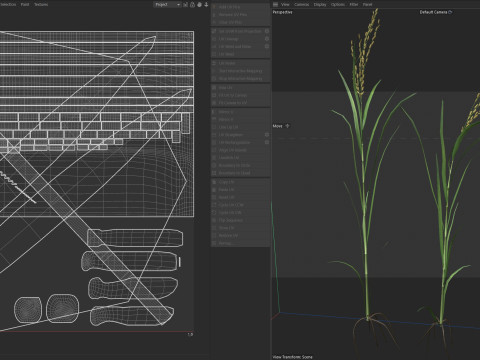This screenshot has height=360, width=480.
Task: Open settings gear for UV Weld and Relax
Action: click(267, 46)
